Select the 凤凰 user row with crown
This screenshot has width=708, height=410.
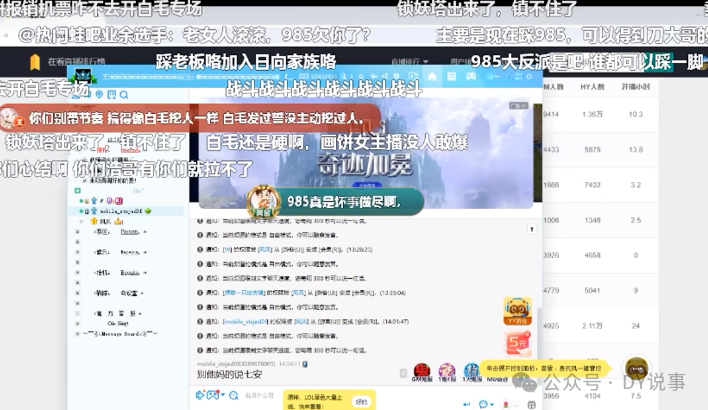click(107, 221)
